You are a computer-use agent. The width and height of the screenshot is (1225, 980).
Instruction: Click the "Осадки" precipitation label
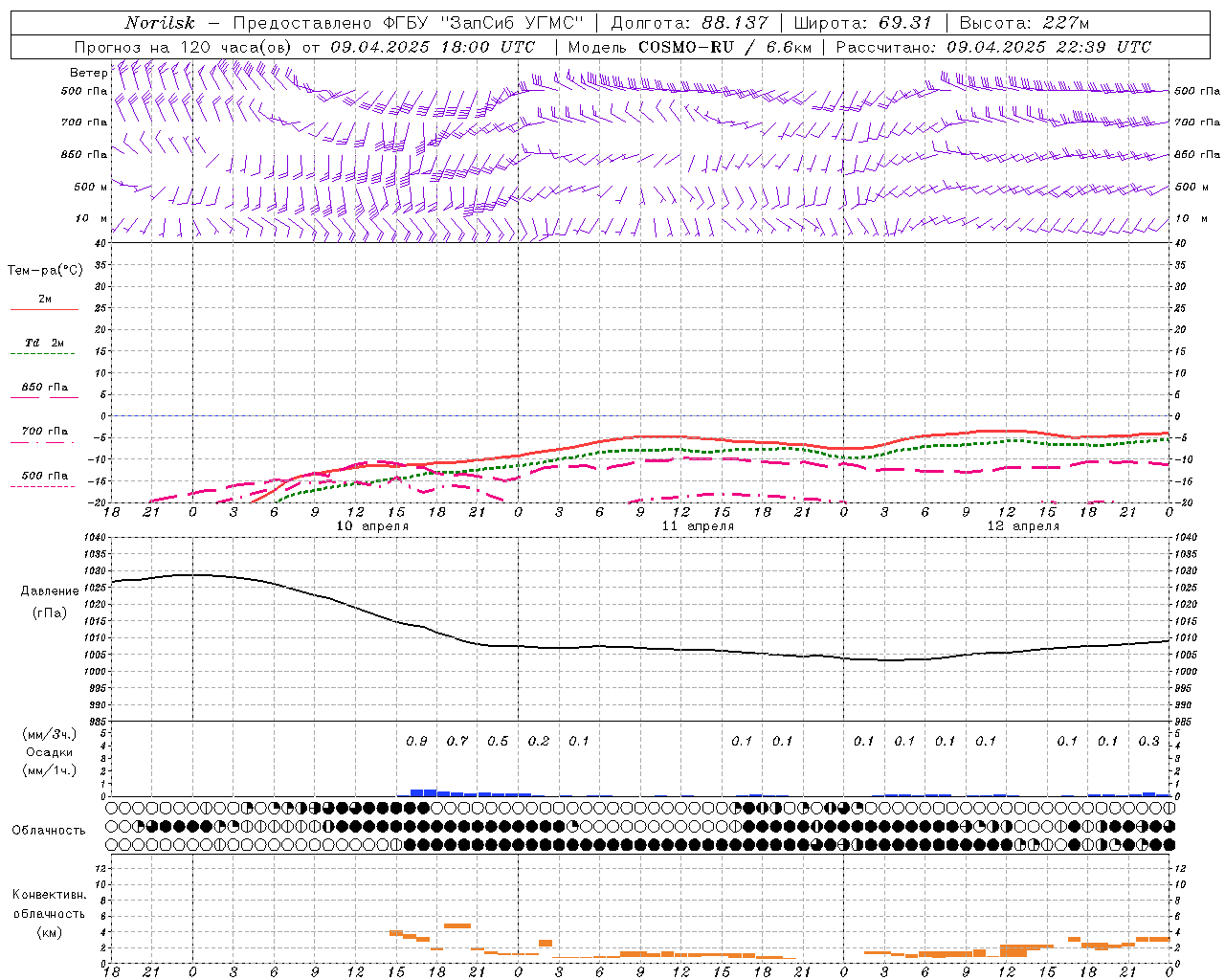pyautogui.click(x=50, y=752)
